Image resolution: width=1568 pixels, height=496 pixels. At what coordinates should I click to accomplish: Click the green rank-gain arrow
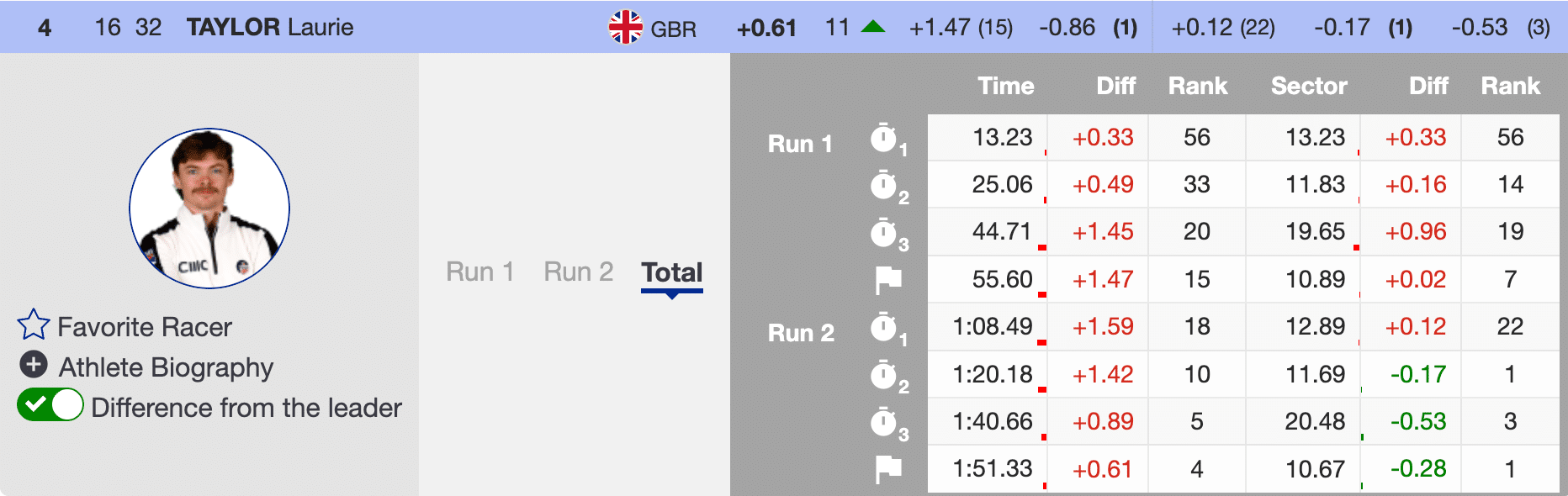point(873,27)
